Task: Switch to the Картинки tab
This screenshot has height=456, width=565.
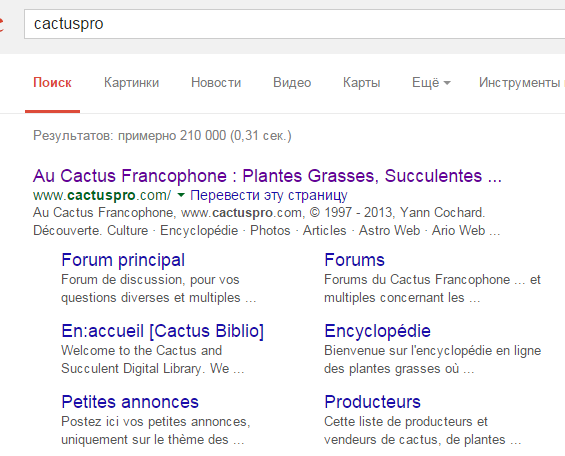Action: (132, 82)
